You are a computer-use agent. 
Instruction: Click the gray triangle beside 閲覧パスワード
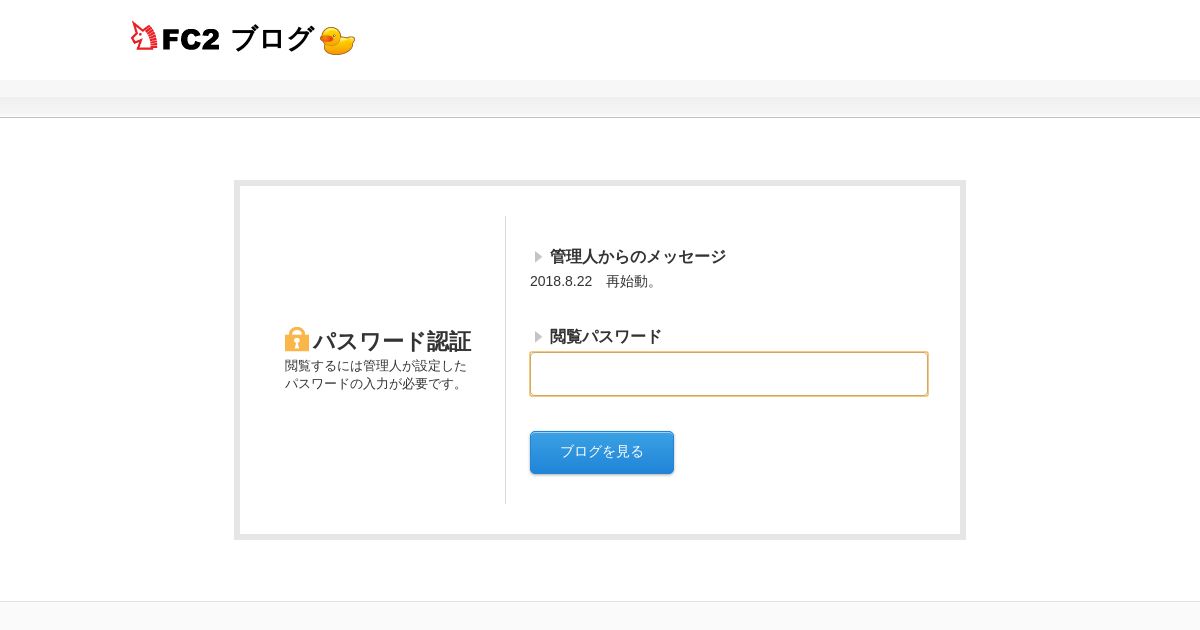pyautogui.click(x=538, y=337)
